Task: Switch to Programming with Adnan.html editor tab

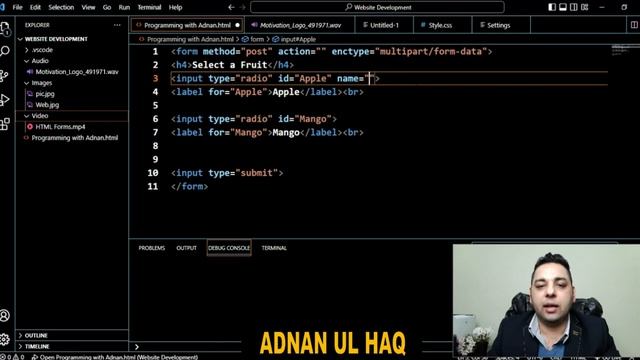Action: (x=187, y=25)
